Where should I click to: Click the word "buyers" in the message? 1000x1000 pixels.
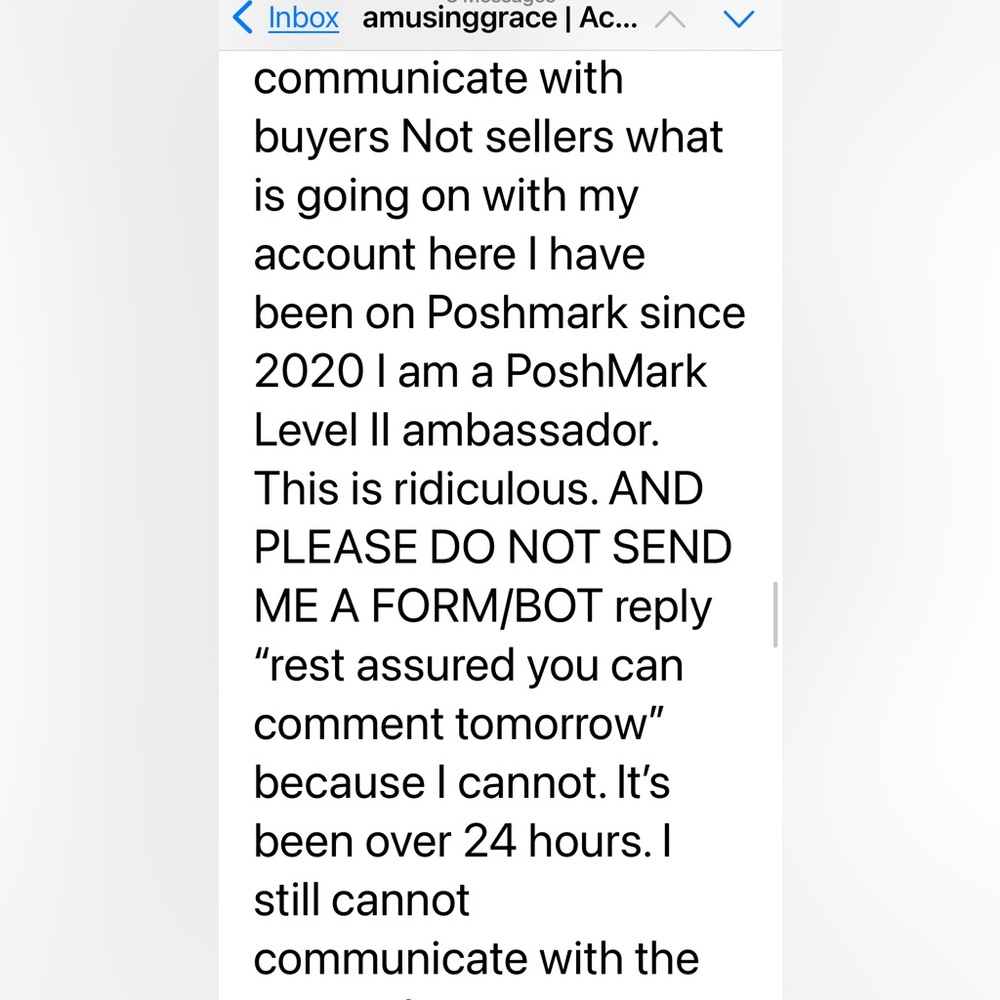(x=320, y=137)
